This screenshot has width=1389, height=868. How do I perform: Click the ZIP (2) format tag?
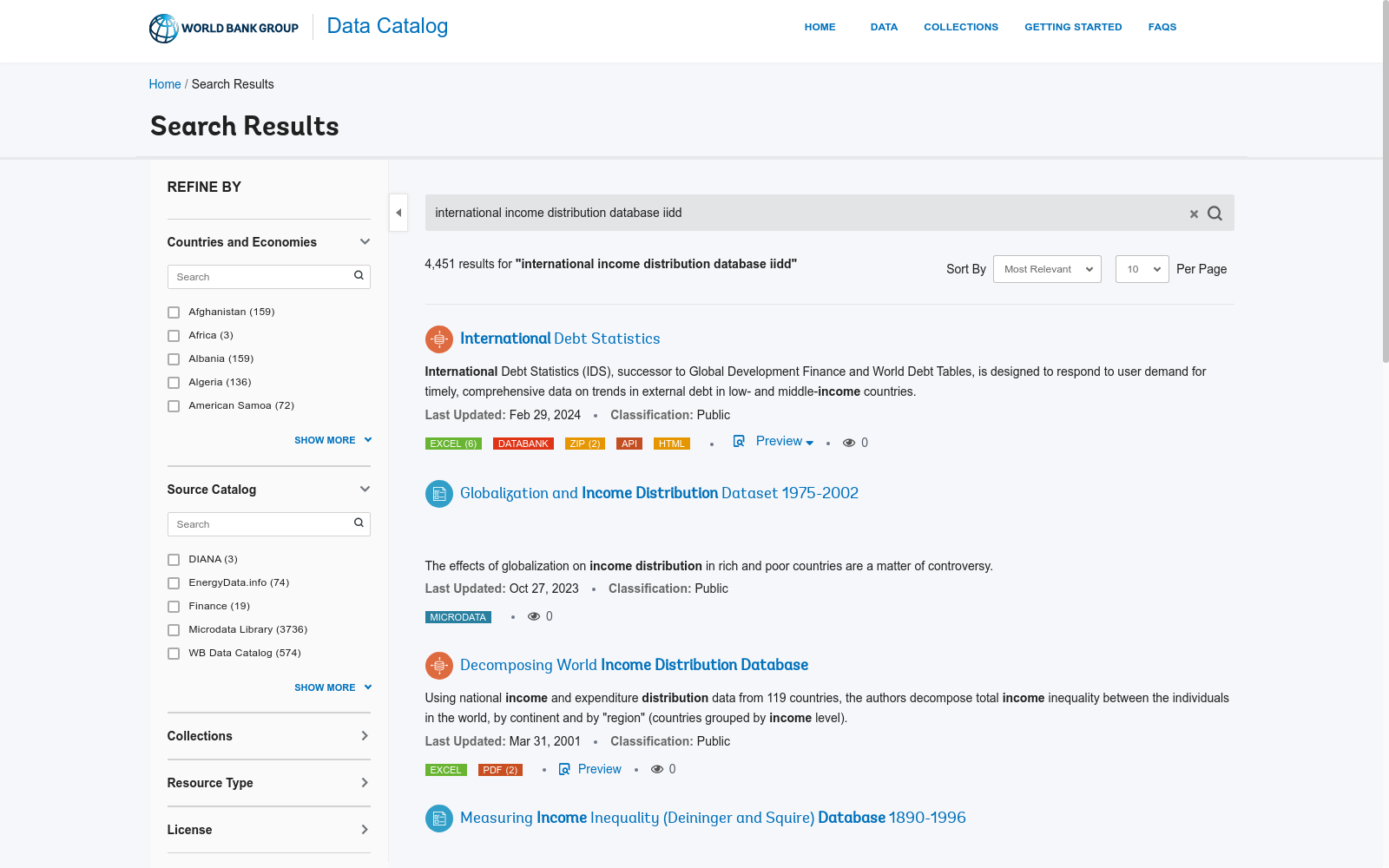[x=585, y=444]
